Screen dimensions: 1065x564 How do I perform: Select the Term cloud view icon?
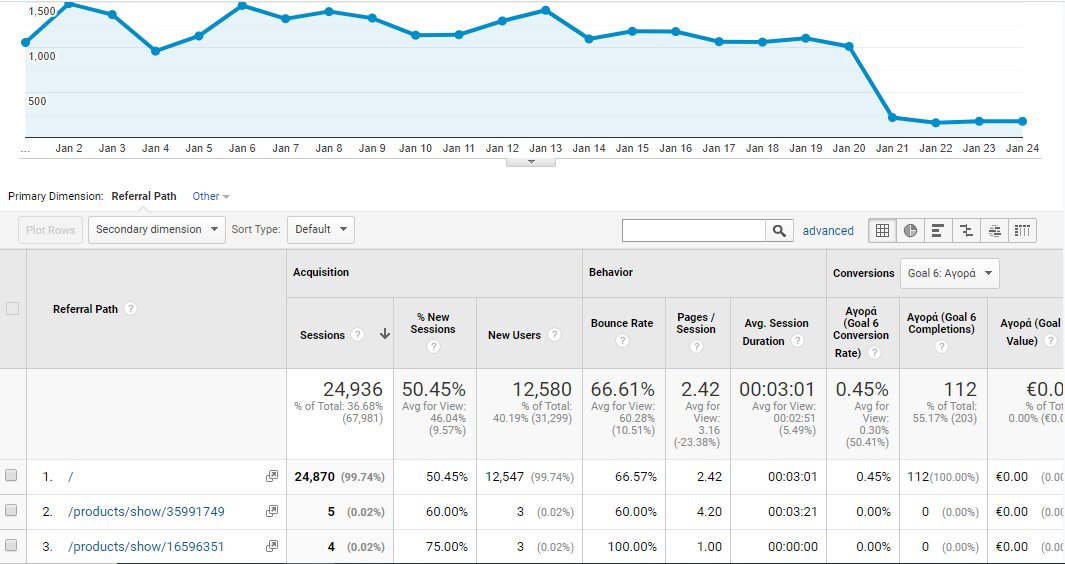tap(994, 230)
